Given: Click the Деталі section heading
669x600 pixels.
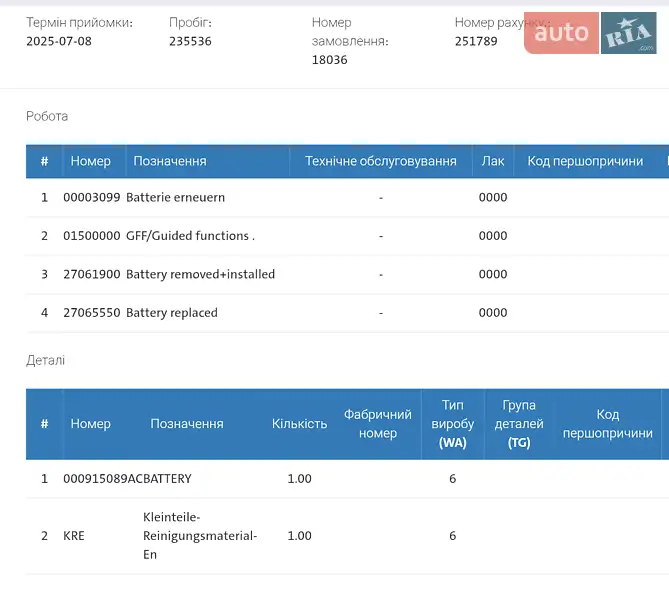Looking at the screenshot, I should 45,360.
